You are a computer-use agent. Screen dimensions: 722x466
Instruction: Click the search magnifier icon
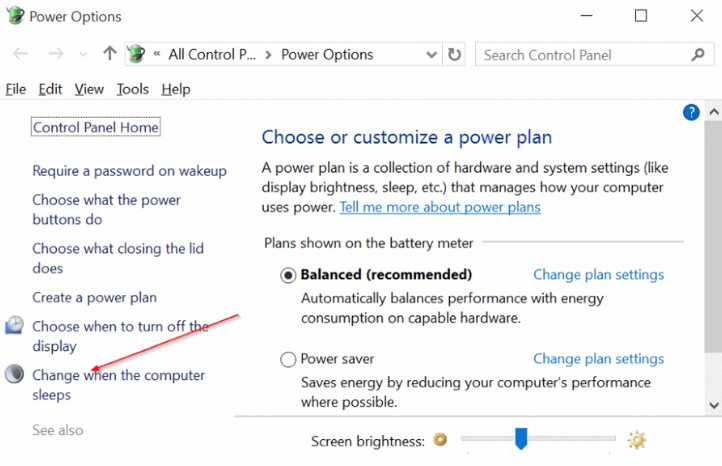(698, 55)
